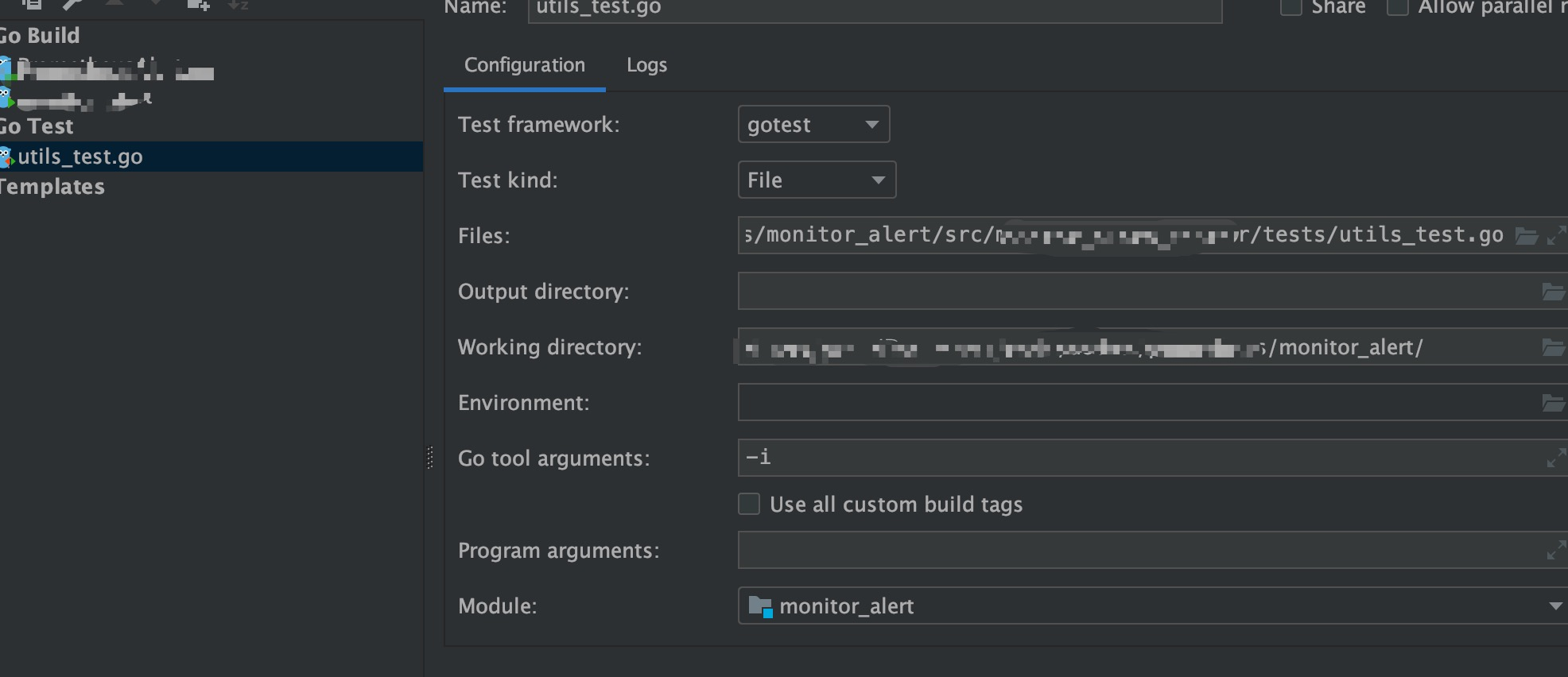This screenshot has height=677, width=1568.
Task: Expand the Go tool arguments field
Action: pos(1556,458)
